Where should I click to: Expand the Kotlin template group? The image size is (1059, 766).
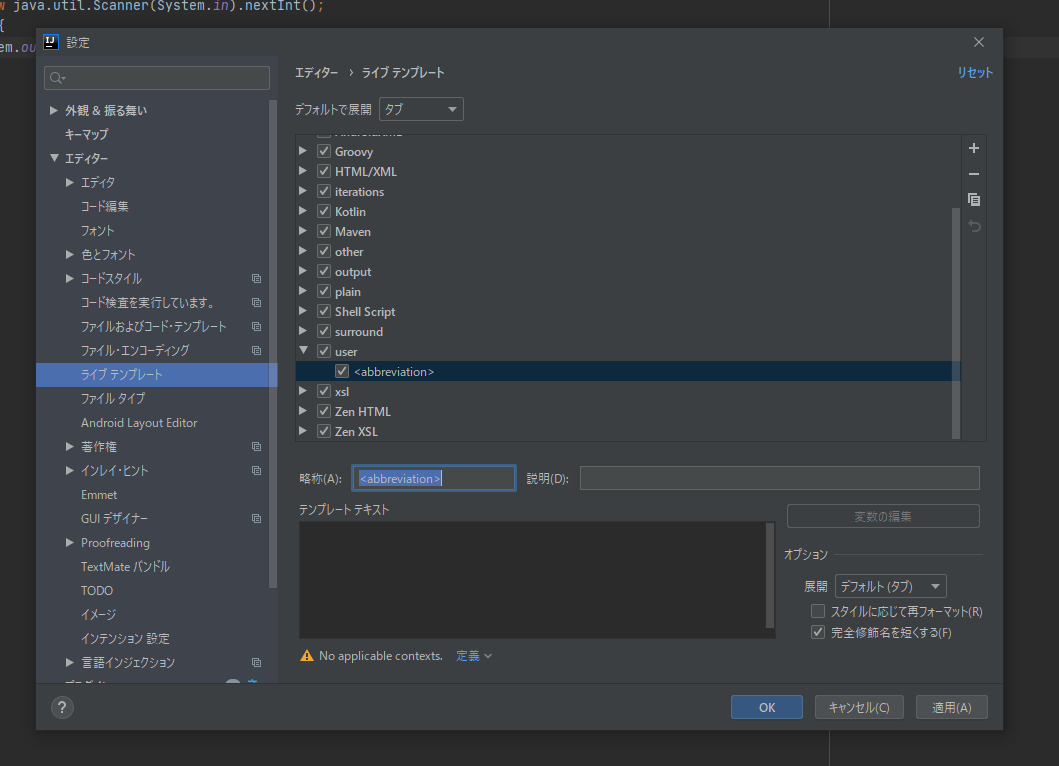(x=303, y=211)
